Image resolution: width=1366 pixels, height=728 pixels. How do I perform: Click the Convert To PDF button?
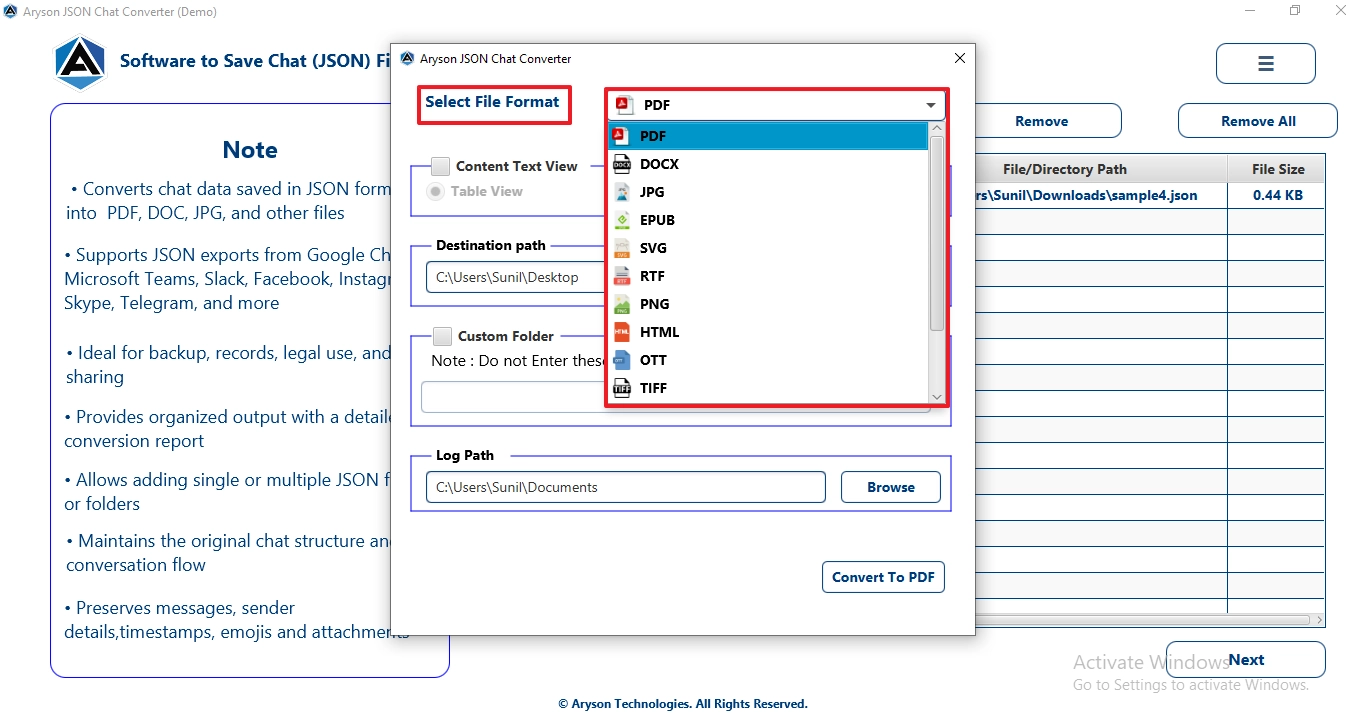click(883, 577)
